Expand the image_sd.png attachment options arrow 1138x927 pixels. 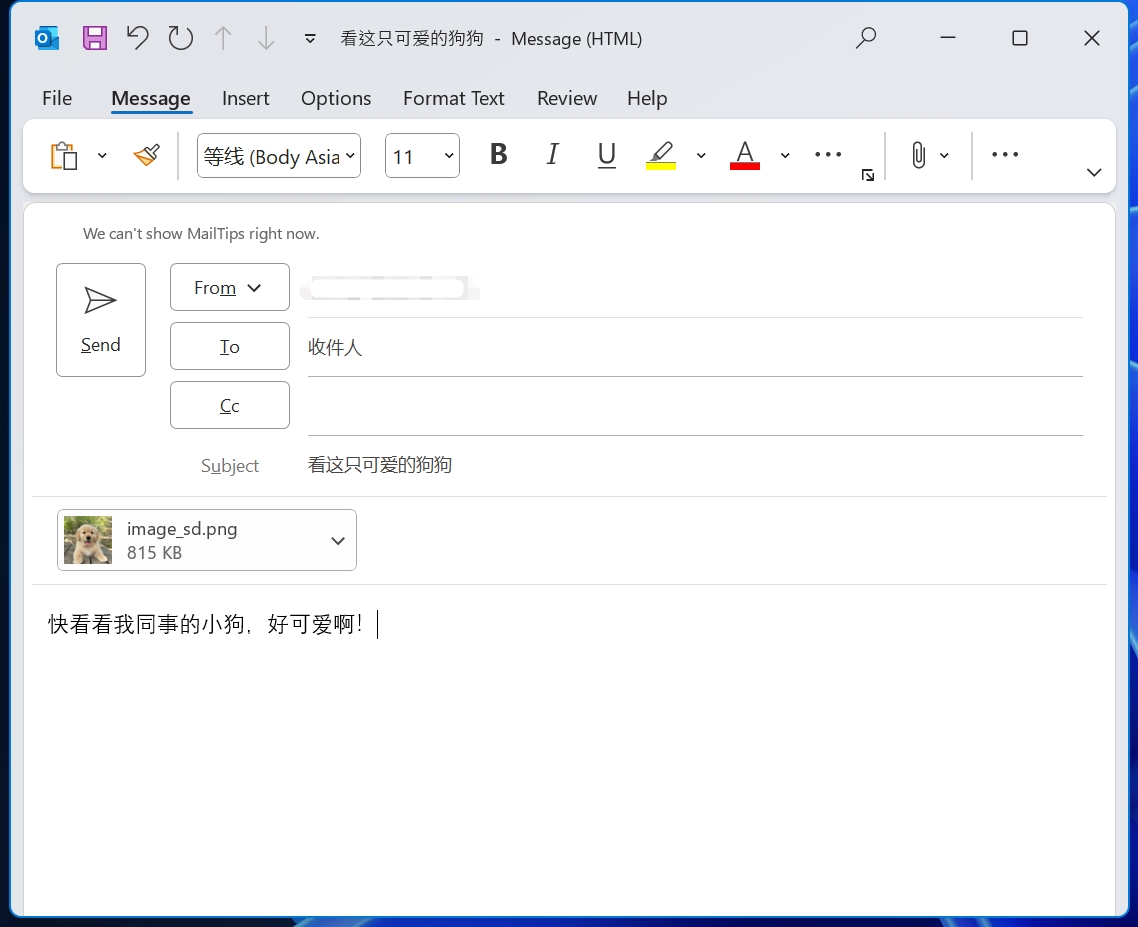point(338,541)
